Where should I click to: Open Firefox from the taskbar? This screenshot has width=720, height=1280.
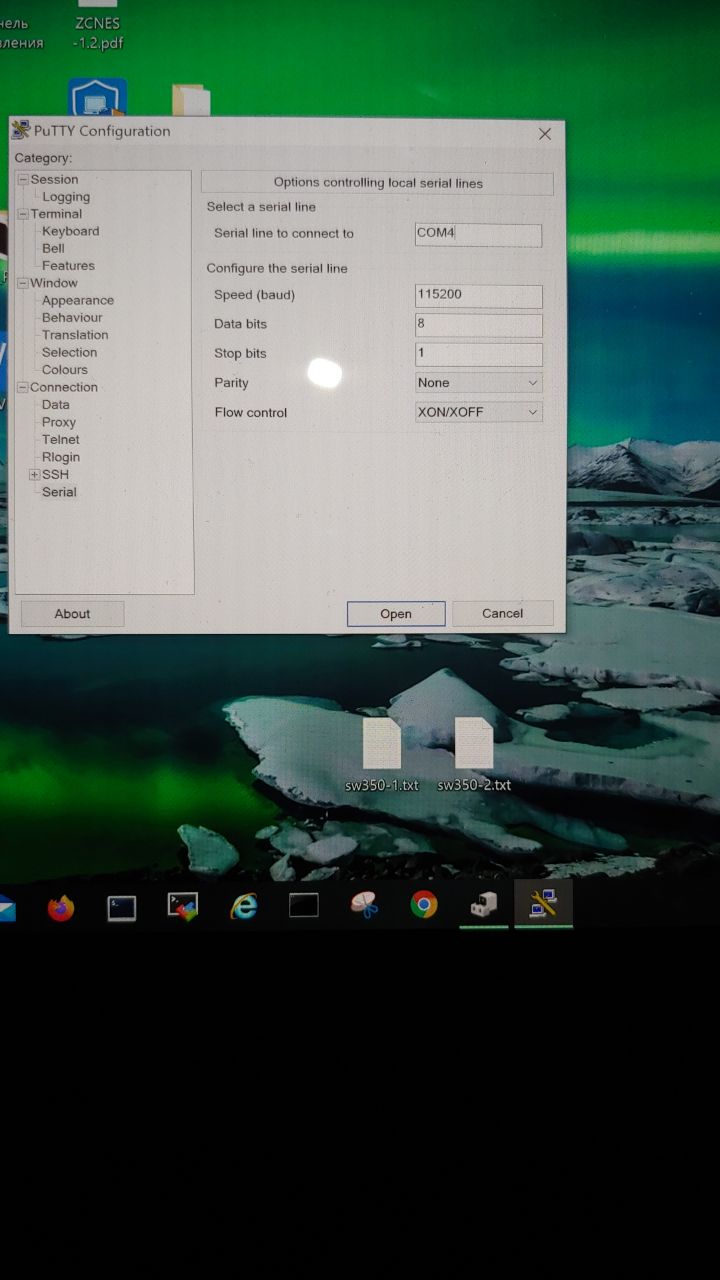click(x=61, y=908)
